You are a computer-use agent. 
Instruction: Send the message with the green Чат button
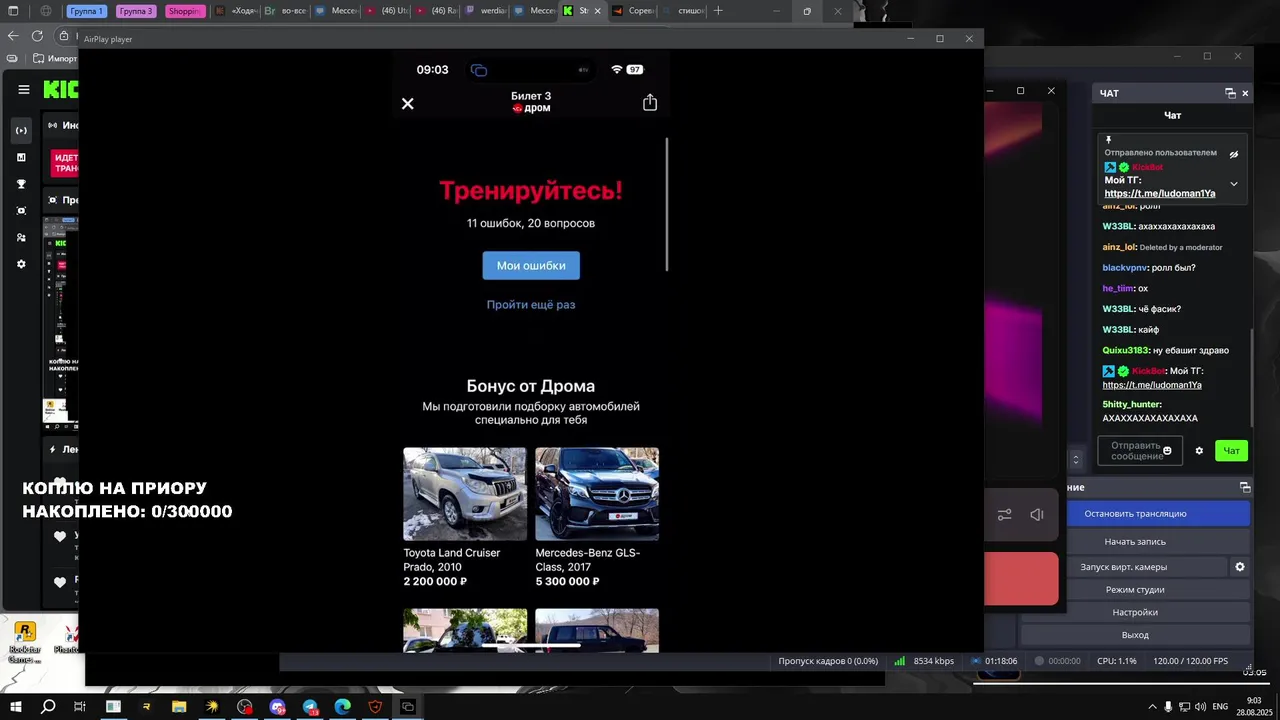coord(1232,451)
